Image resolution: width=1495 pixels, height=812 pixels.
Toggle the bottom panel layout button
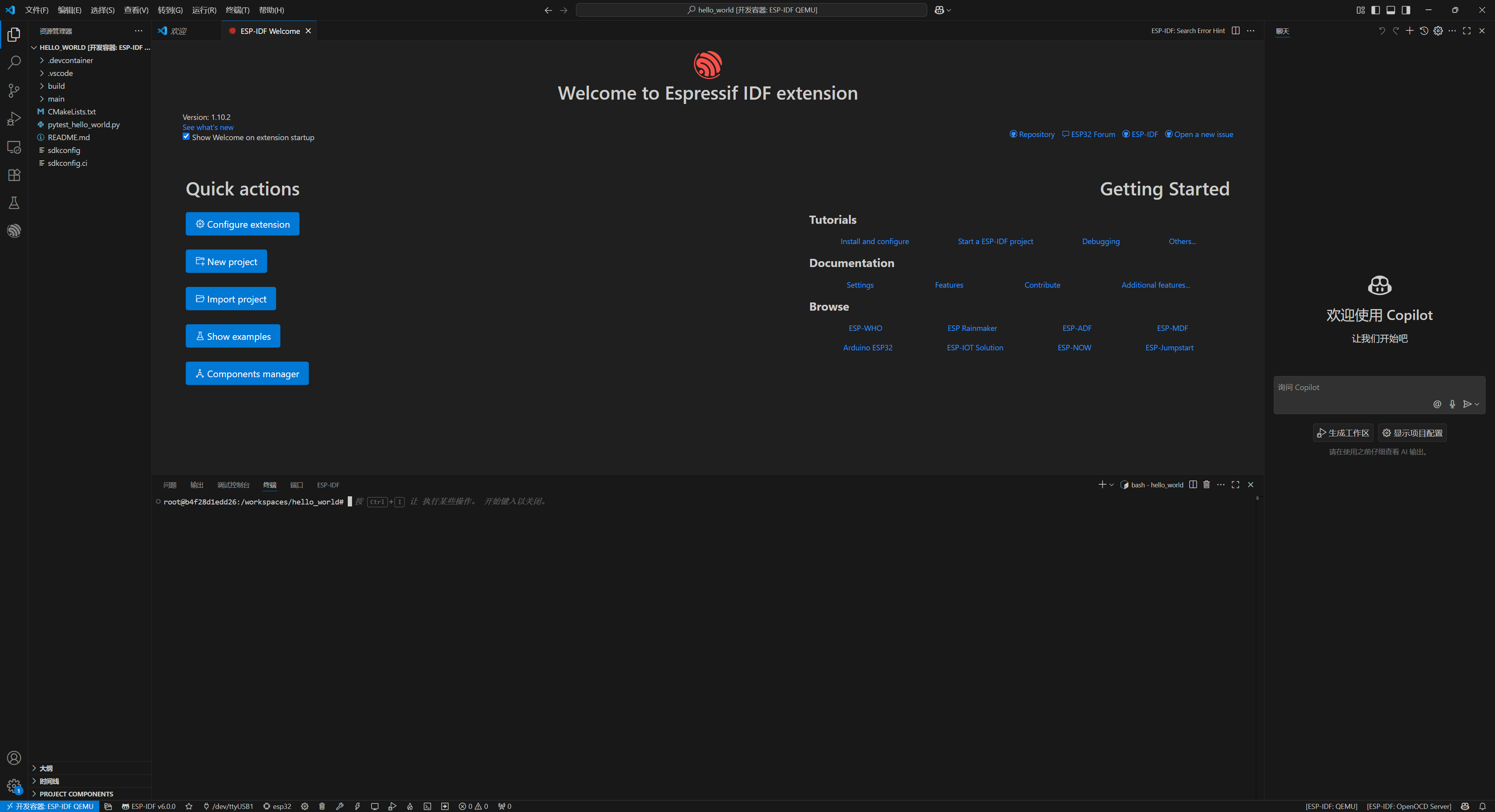(1391, 10)
